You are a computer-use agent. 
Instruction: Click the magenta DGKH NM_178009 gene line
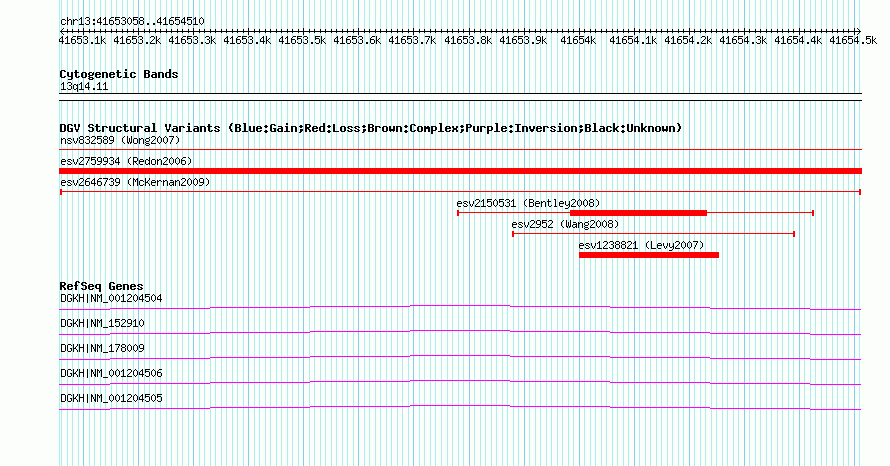[x=460, y=358]
